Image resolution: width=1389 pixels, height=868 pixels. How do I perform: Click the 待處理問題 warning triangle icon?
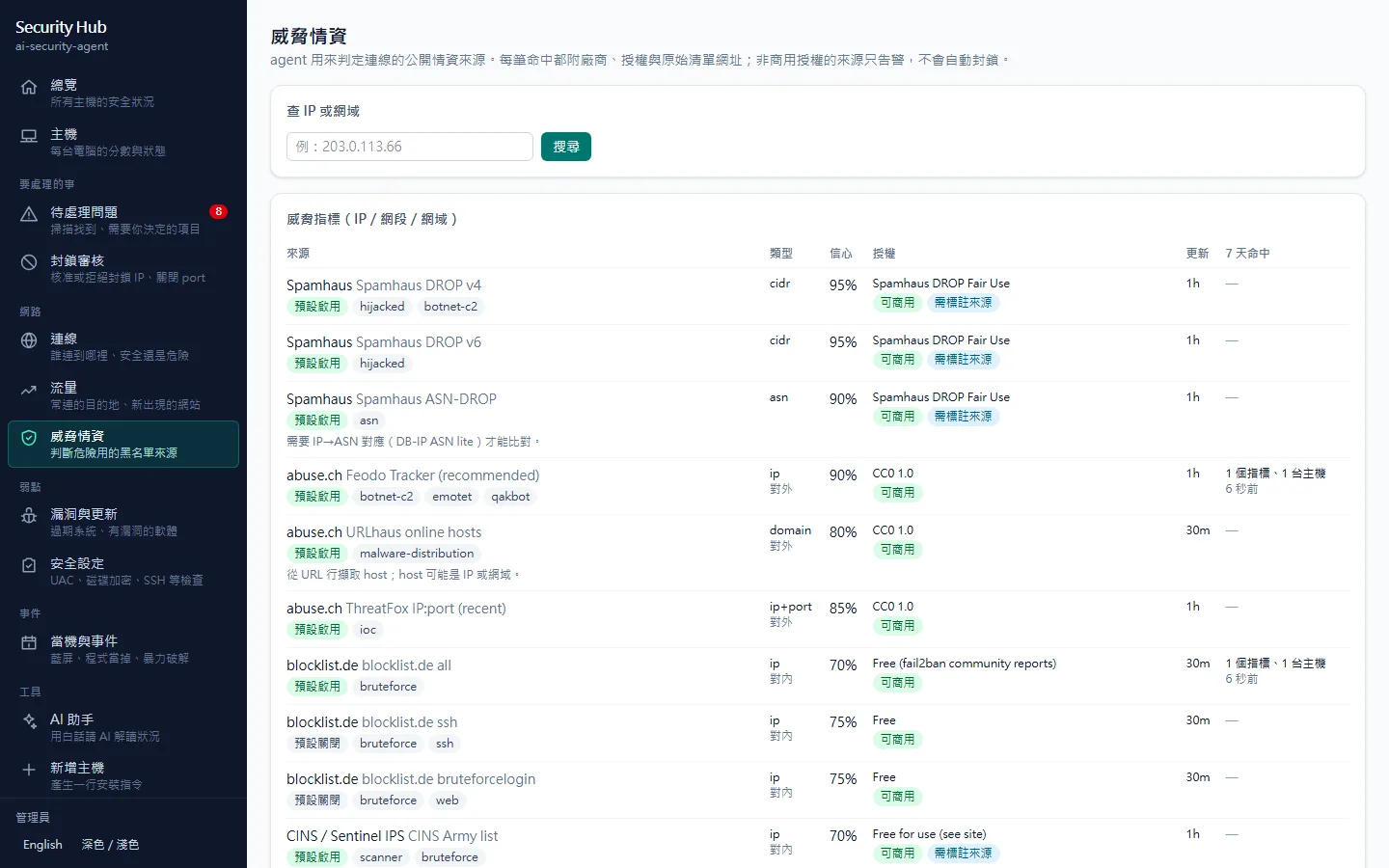pyautogui.click(x=29, y=214)
